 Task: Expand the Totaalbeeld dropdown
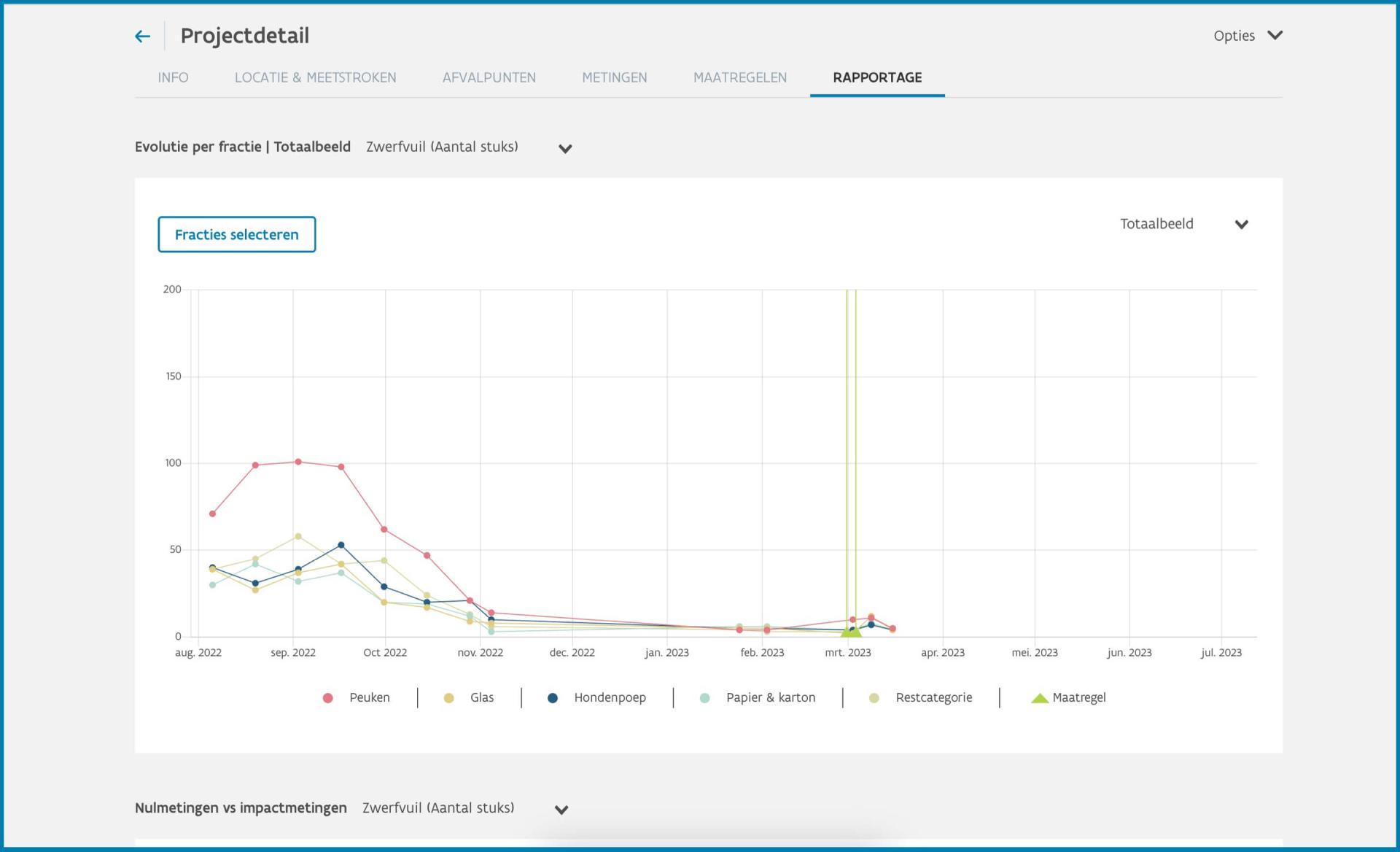[x=1184, y=224]
